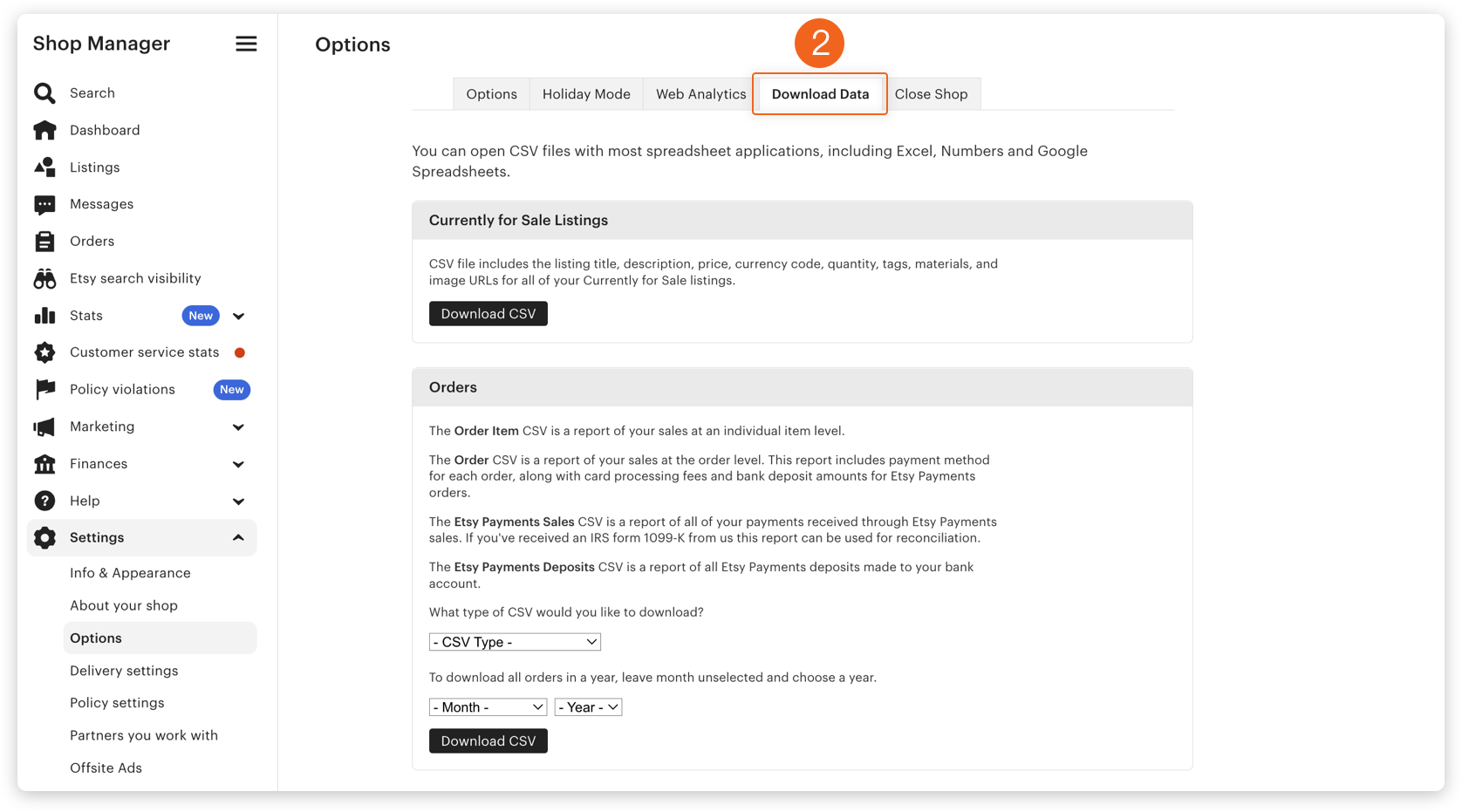Click the Policy violations flag icon
1462x812 pixels.
(x=44, y=390)
